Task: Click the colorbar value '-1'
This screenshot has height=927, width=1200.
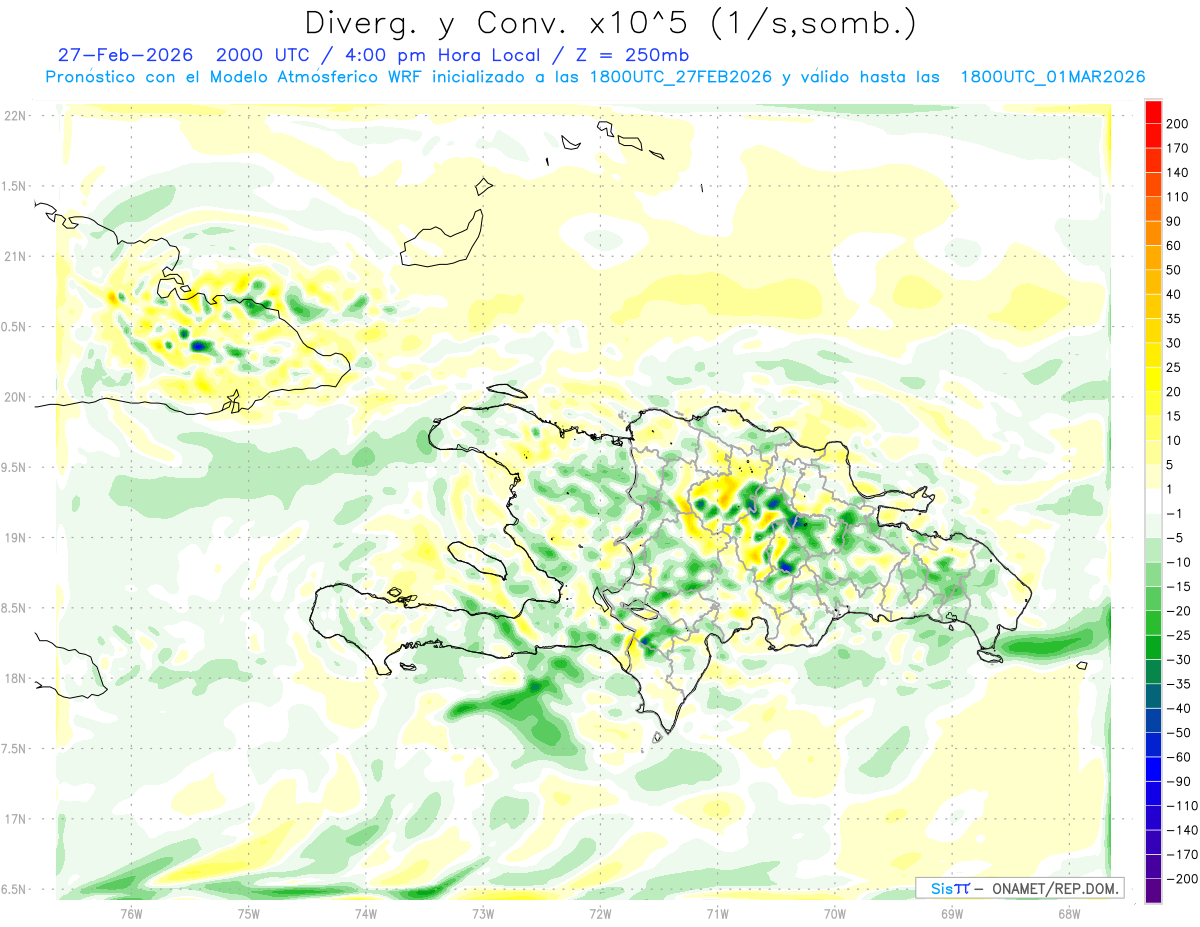Action: pos(1175,513)
